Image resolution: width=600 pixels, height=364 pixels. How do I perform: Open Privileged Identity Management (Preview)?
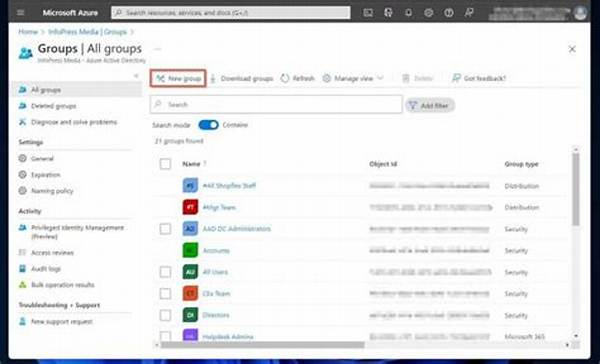pyautogui.click(x=71, y=232)
